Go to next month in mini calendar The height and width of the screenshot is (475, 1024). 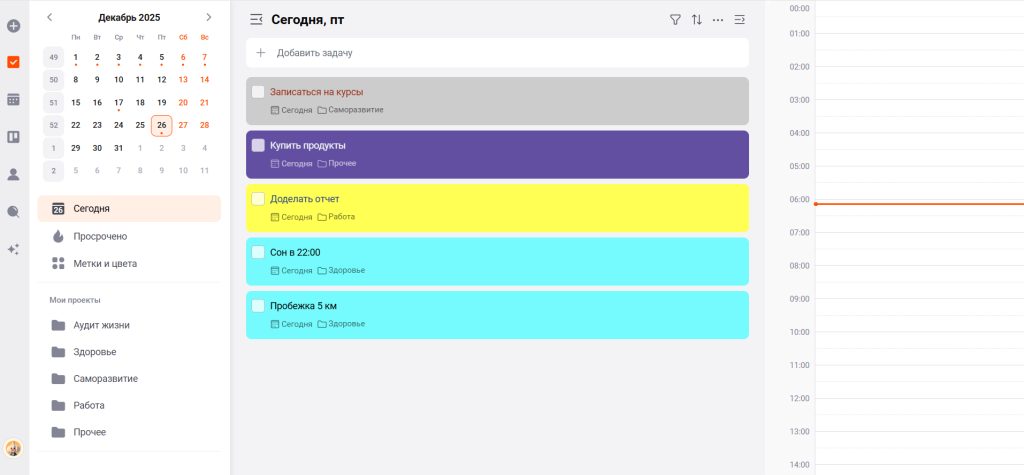[x=208, y=17]
